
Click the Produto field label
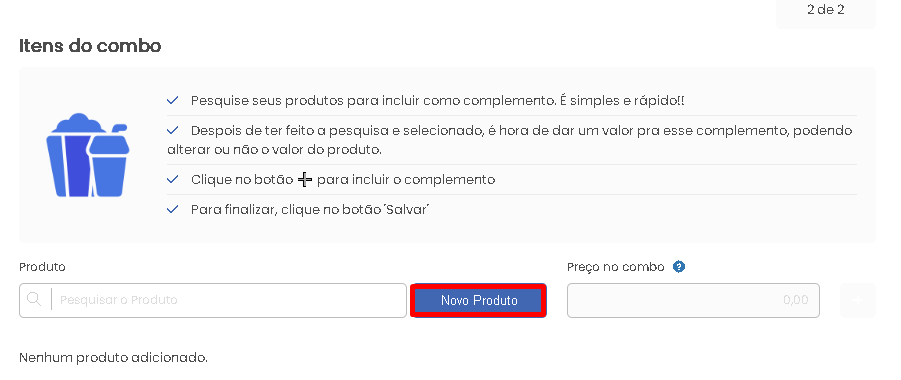coord(43,267)
